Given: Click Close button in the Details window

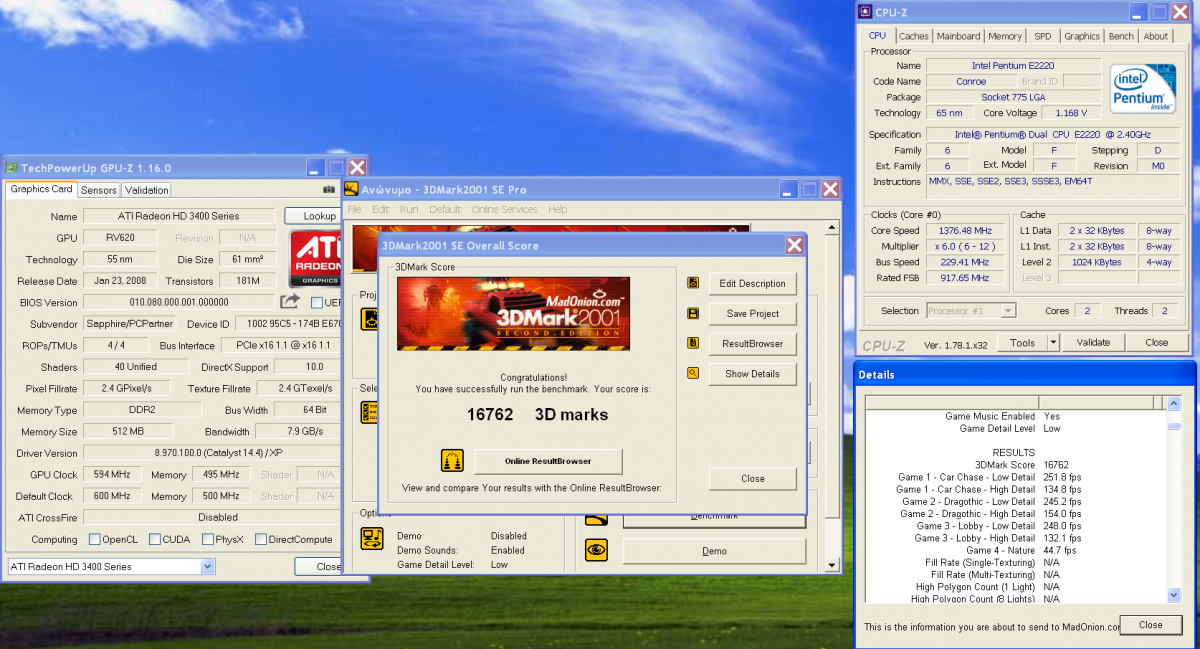Looking at the screenshot, I should coord(1151,625).
